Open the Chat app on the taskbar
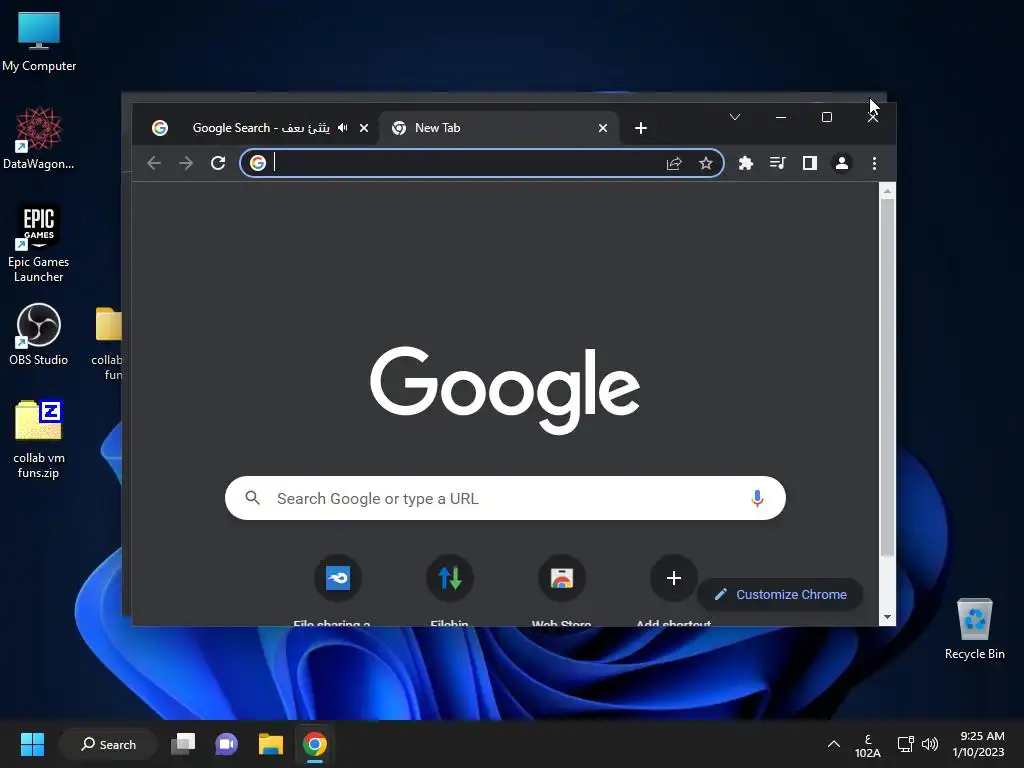This screenshot has width=1024, height=768. point(226,744)
